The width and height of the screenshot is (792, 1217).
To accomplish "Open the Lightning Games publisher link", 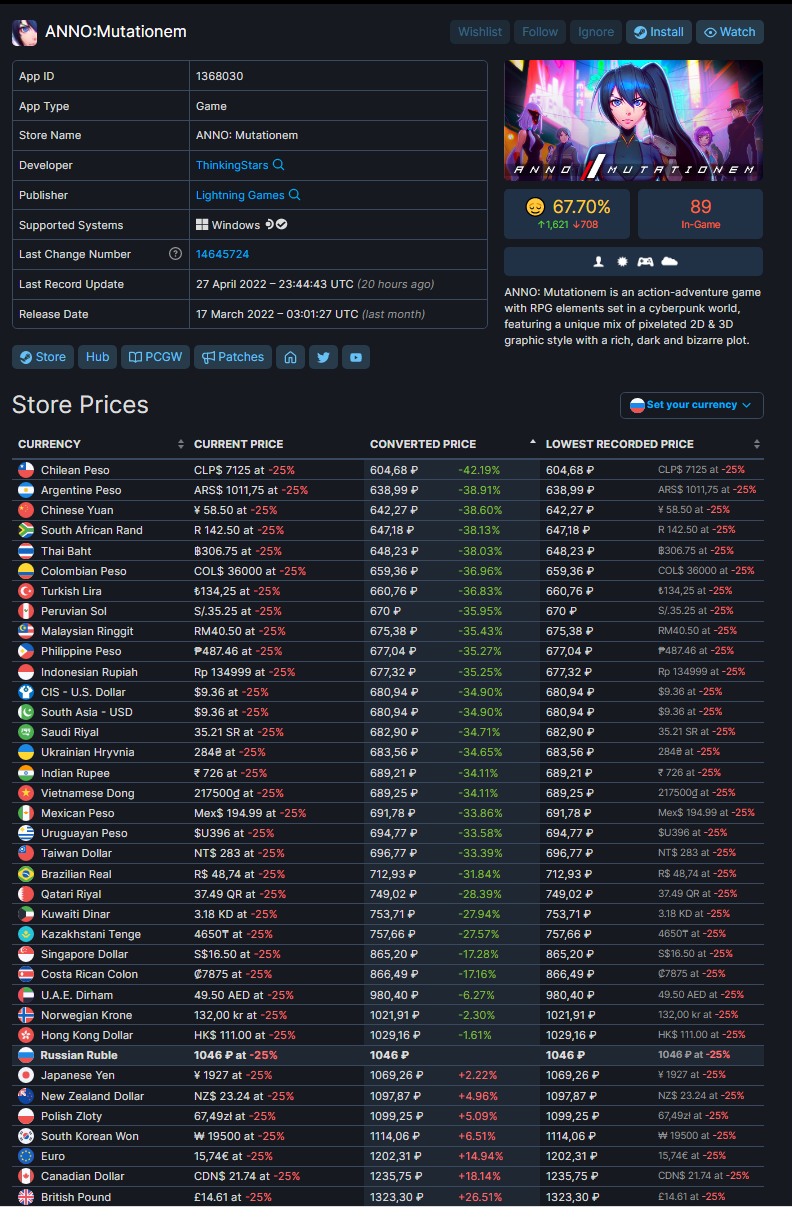I will [240, 195].
